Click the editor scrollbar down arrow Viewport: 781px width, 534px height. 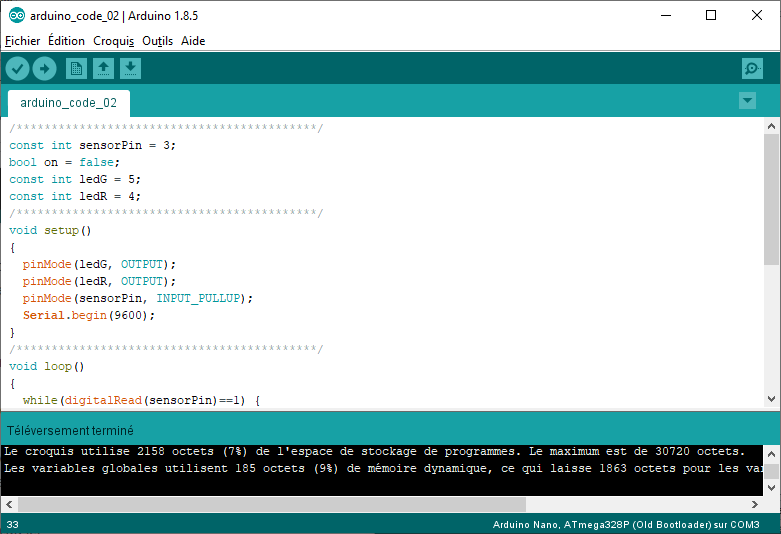(771, 399)
